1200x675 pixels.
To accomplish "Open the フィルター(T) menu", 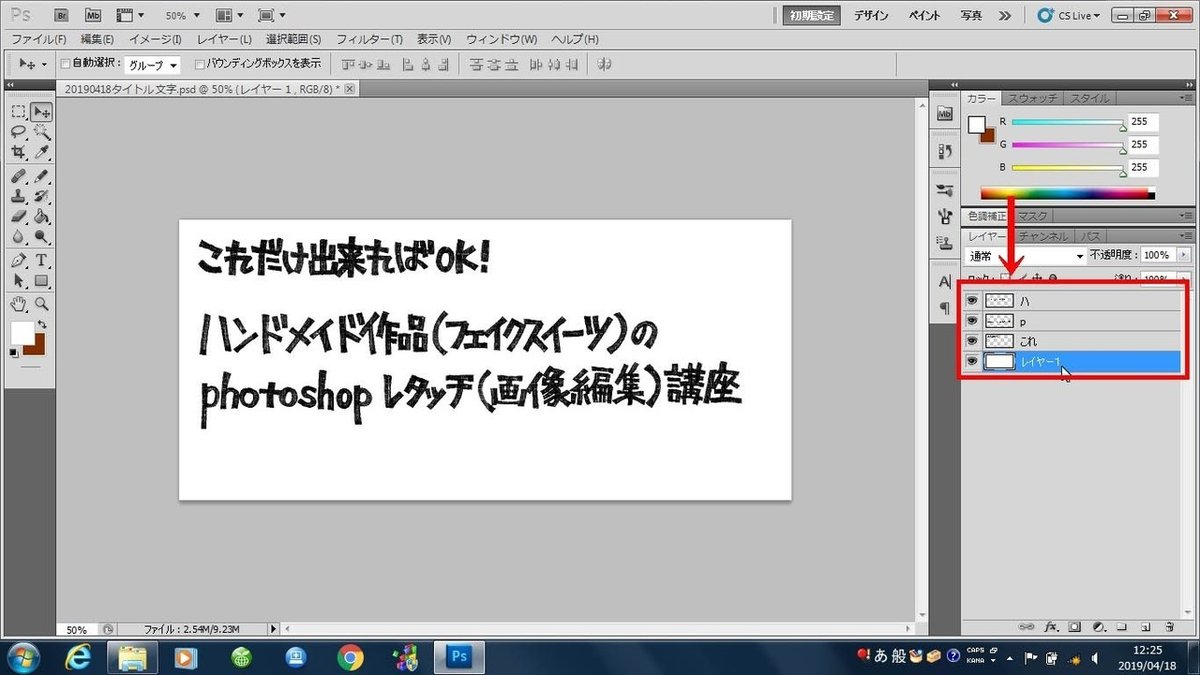I will tap(369, 39).
